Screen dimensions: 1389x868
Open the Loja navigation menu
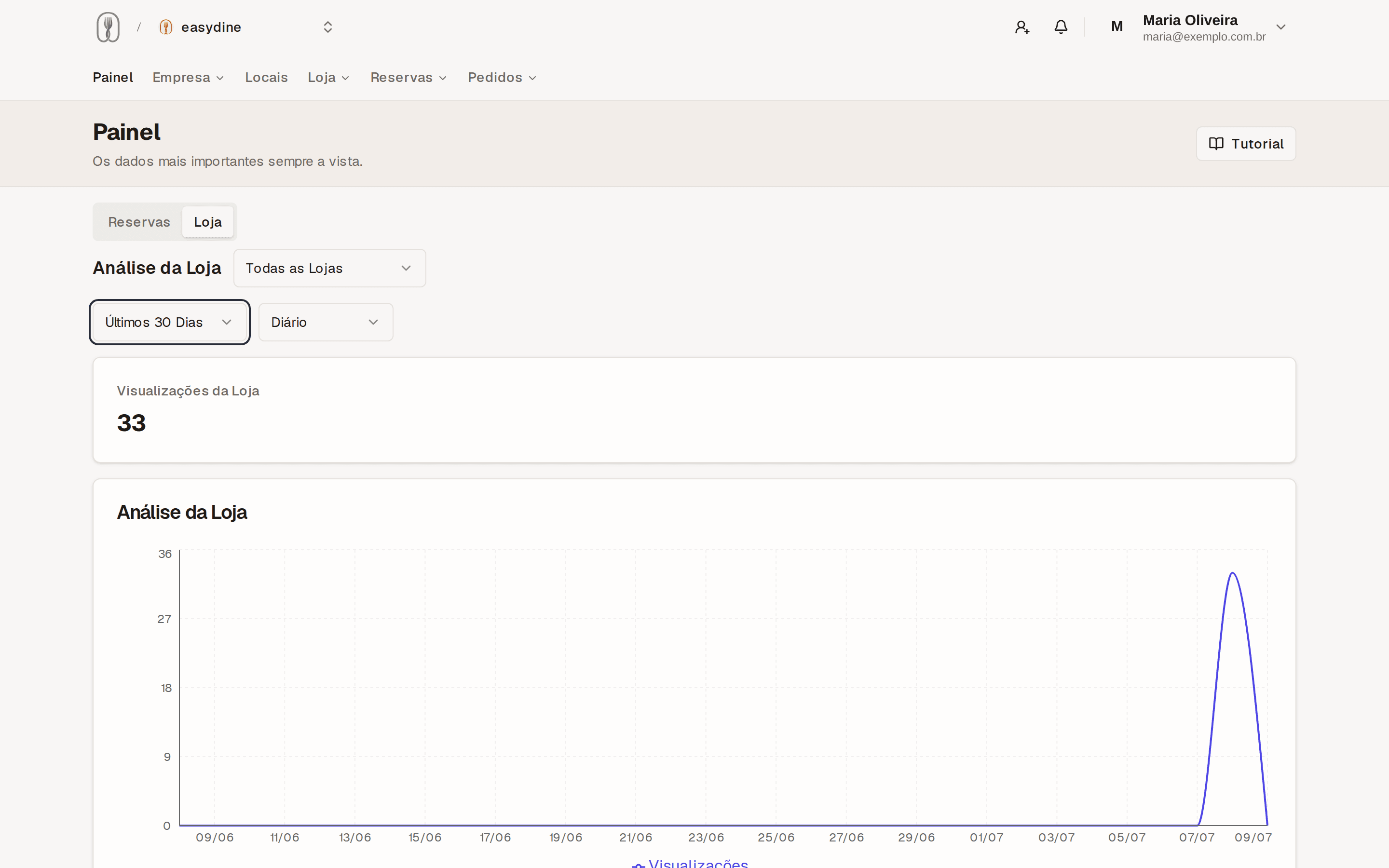328,78
